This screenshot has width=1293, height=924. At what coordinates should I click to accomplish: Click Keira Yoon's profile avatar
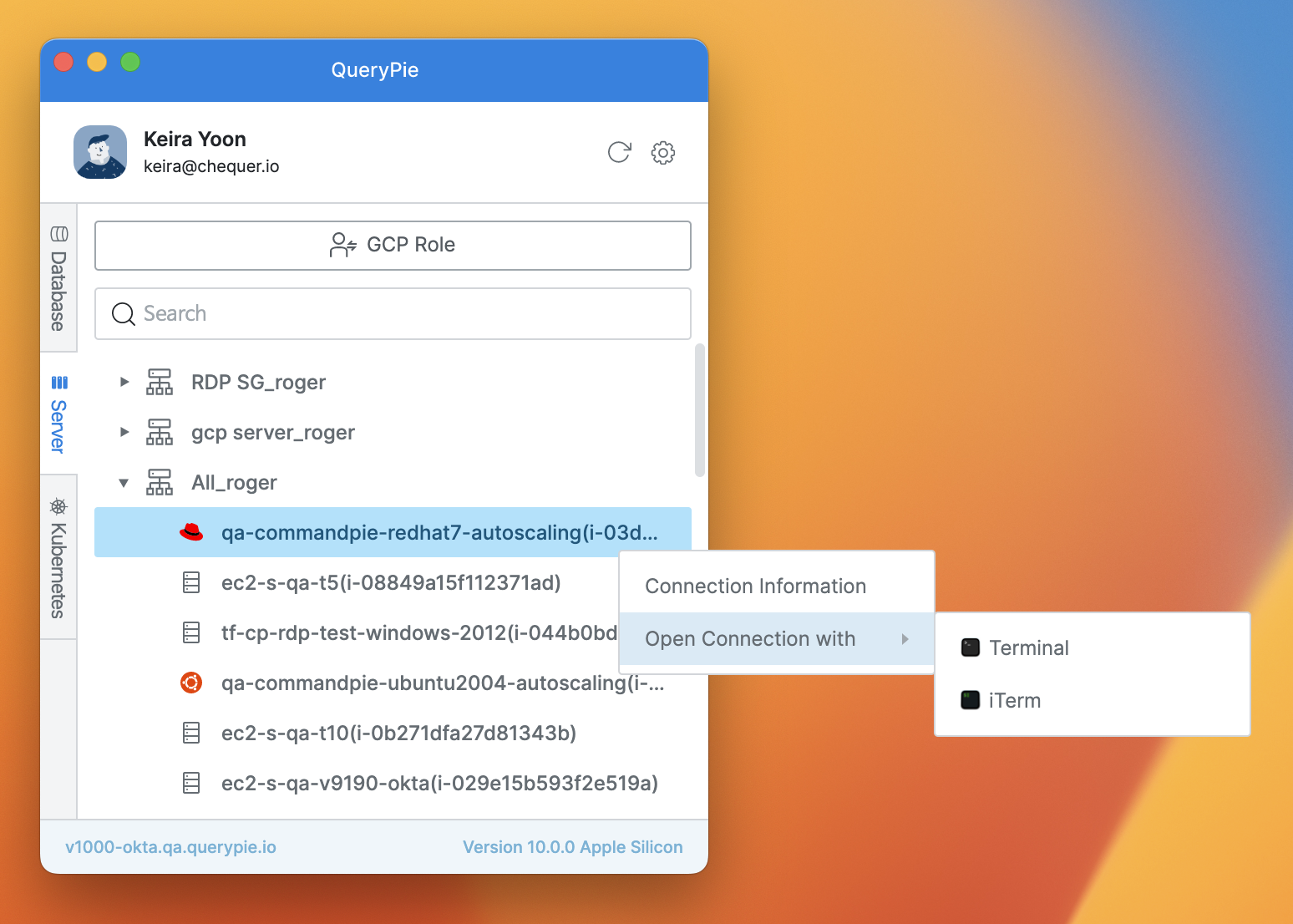tap(100, 152)
